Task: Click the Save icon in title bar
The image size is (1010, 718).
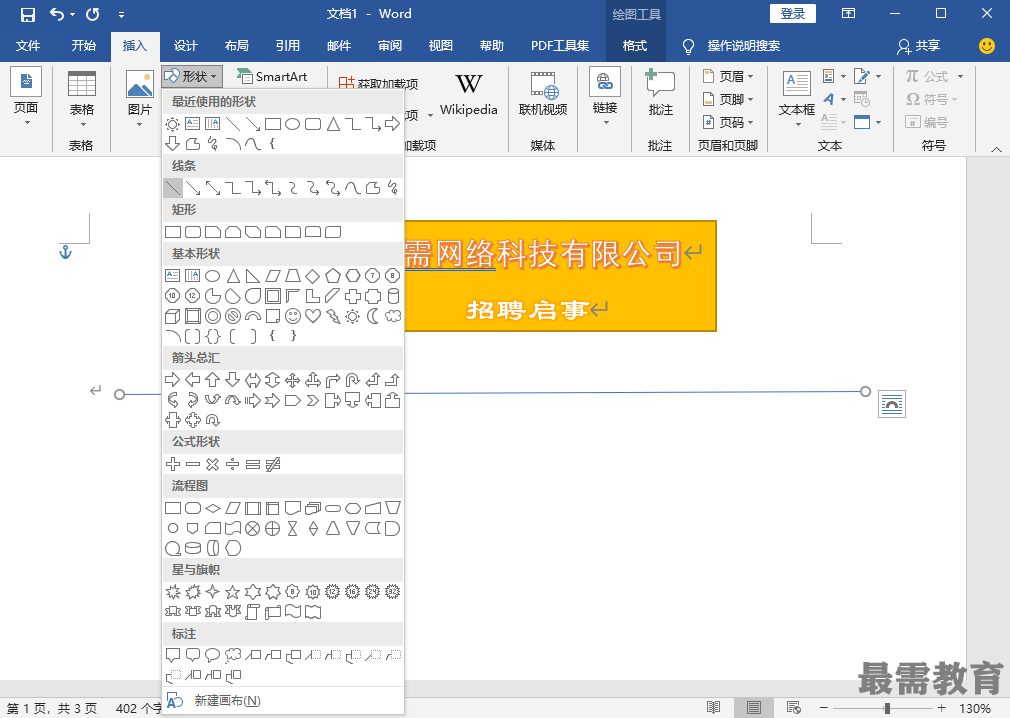Action: (27, 14)
